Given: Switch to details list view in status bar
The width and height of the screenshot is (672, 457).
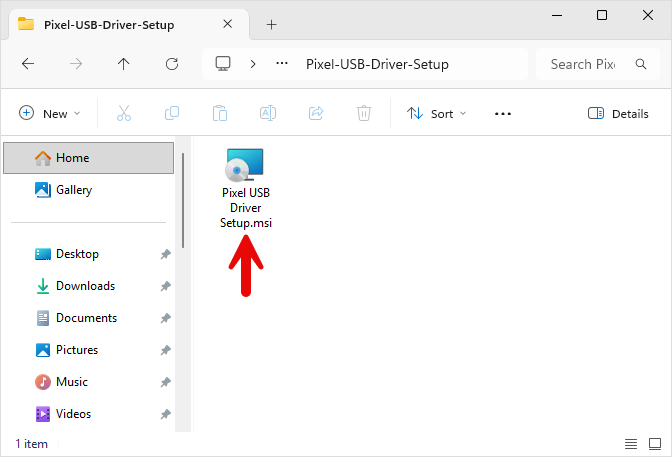Looking at the screenshot, I should [631, 444].
